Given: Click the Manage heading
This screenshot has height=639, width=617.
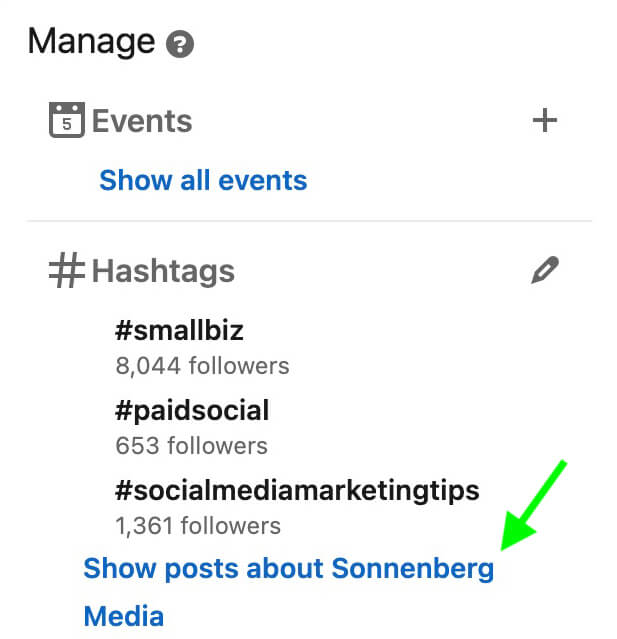Looking at the screenshot, I should (x=91, y=42).
